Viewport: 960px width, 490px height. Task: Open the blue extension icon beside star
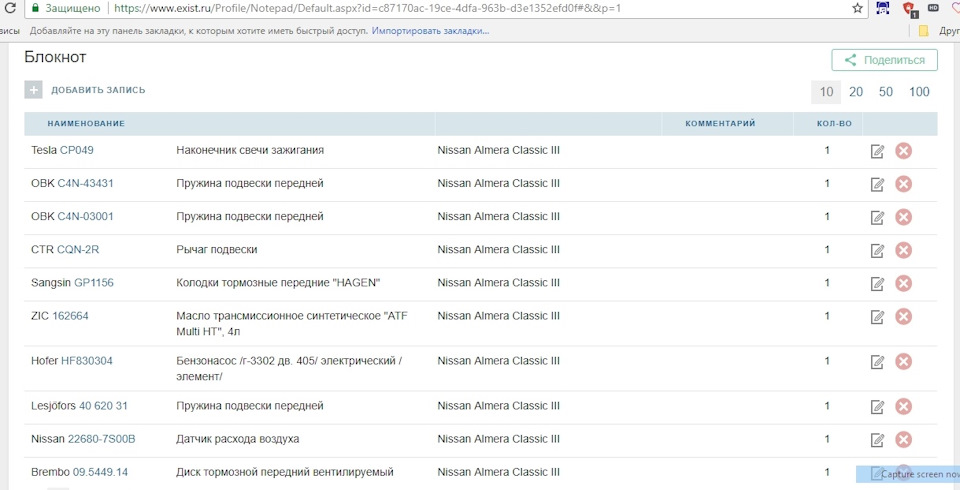[883, 8]
